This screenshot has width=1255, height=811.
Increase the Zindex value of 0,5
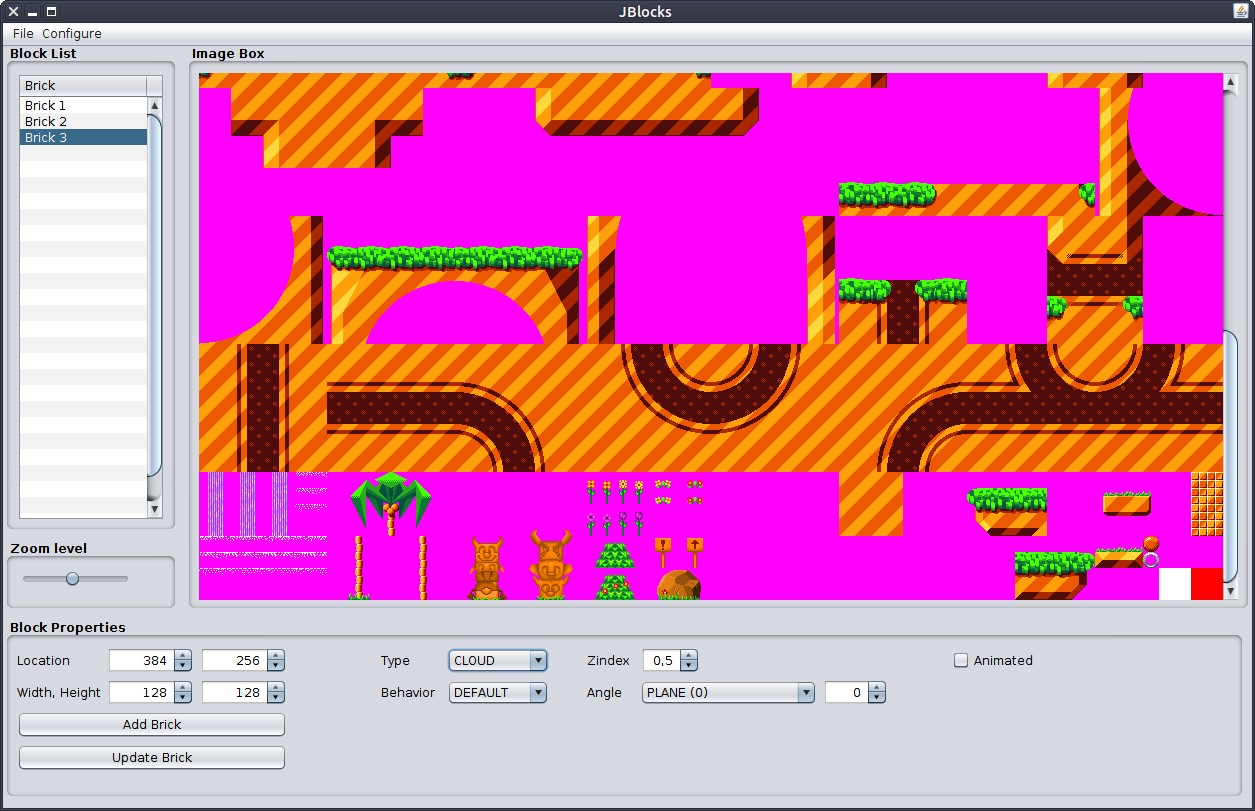click(688, 655)
